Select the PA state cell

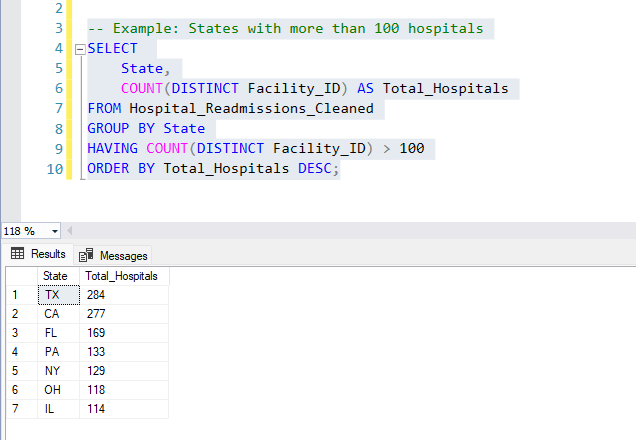click(x=59, y=352)
